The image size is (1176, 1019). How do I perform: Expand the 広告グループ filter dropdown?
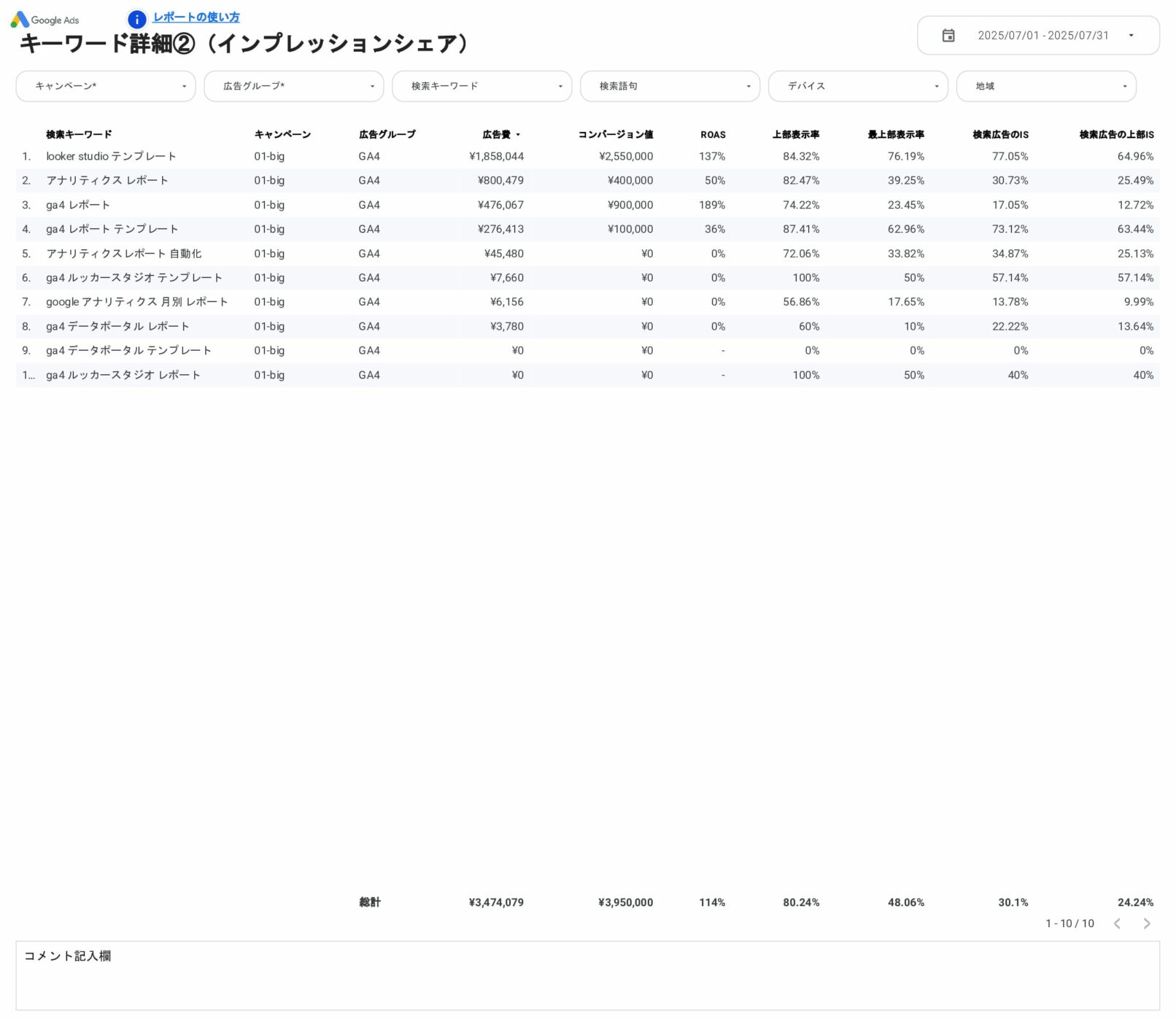point(294,86)
